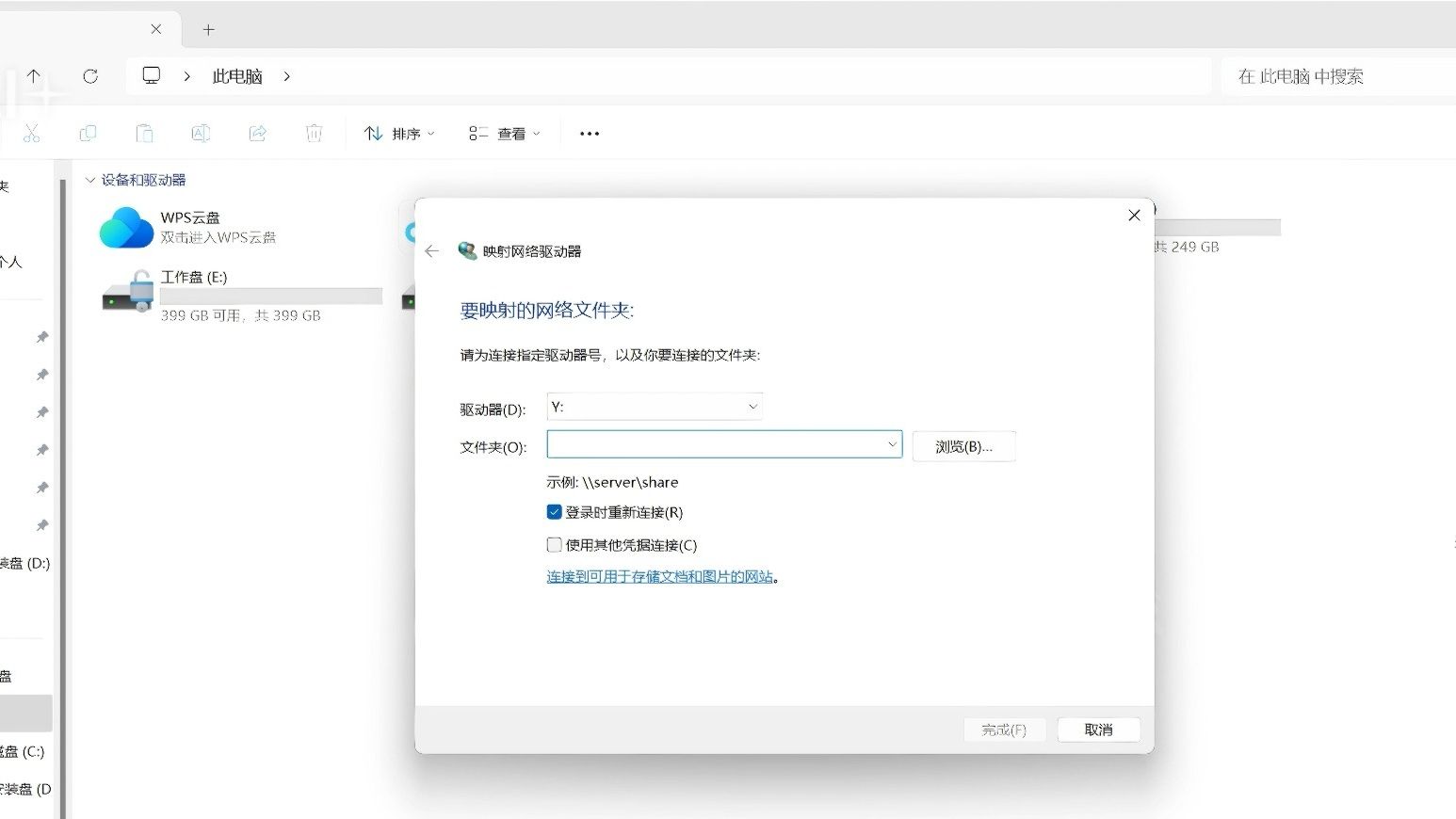
Task: Click the Delete trash icon
Action: click(314, 134)
